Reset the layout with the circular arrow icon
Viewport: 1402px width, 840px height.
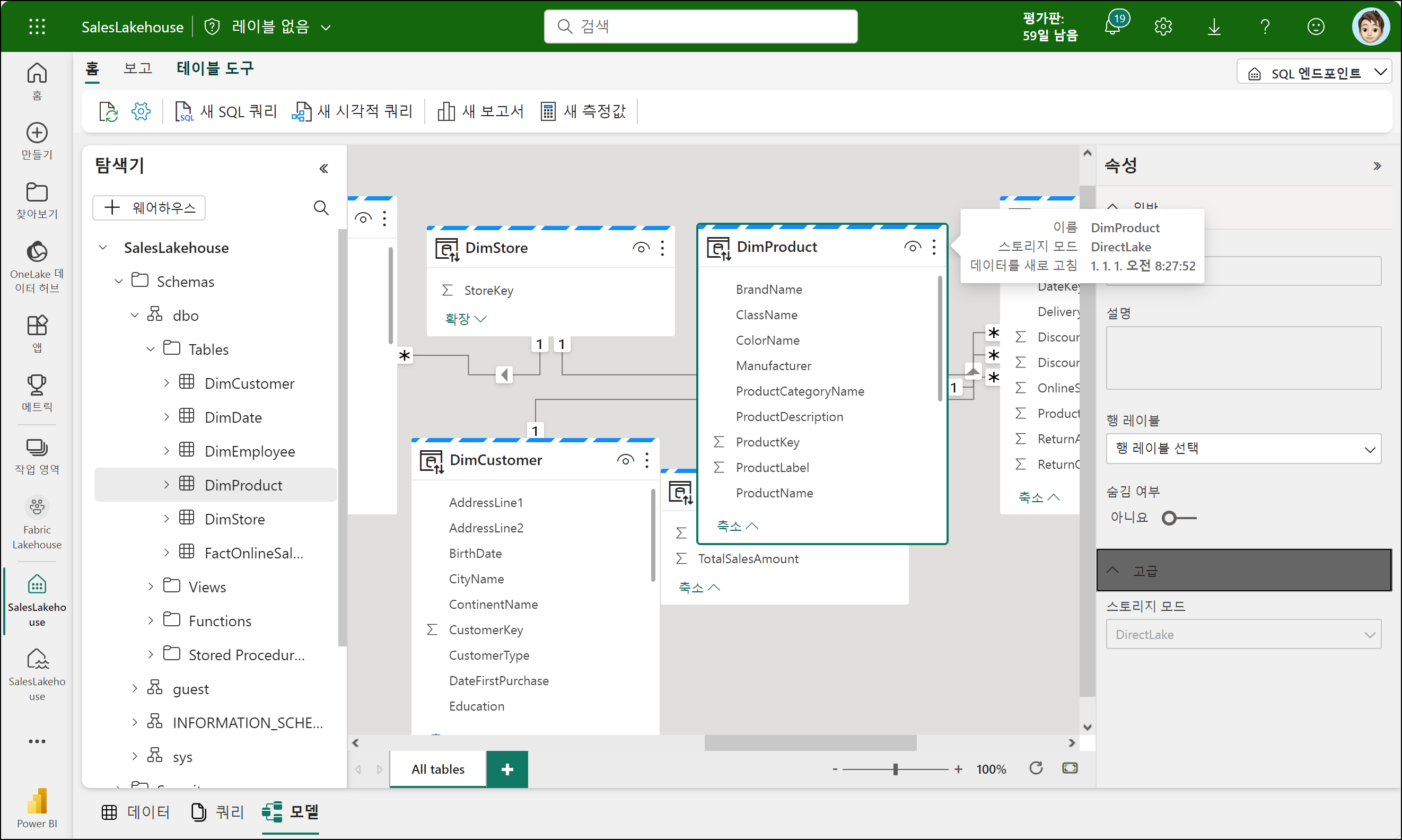pos(1035,768)
